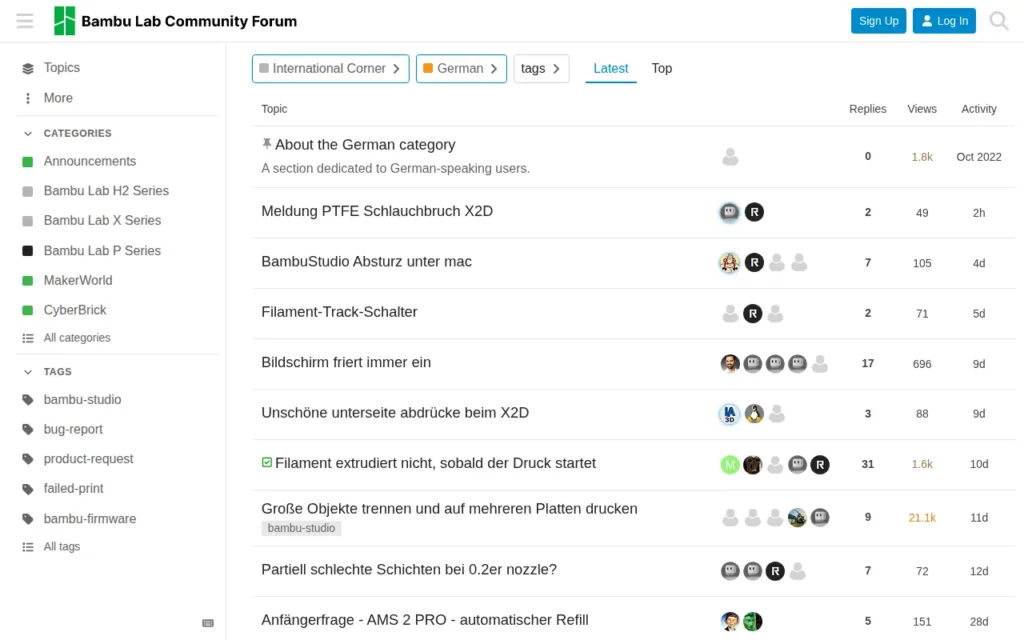Image resolution: width=1024 pixels, height=640 pixels.
Task: Click the green avatar on Anfängerfrage row
Action: point(752,622)
